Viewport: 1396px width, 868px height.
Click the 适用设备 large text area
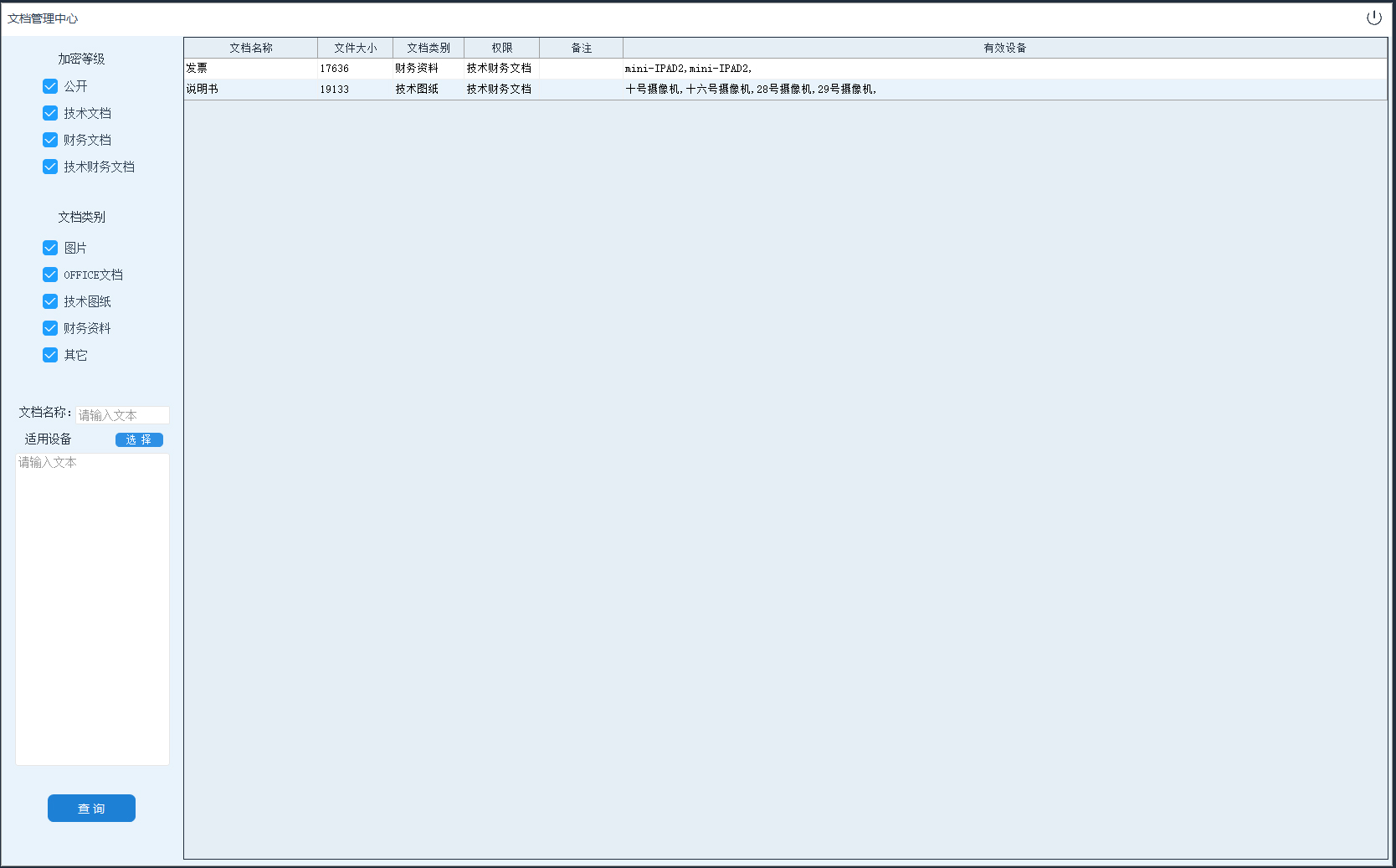(92, 609)
